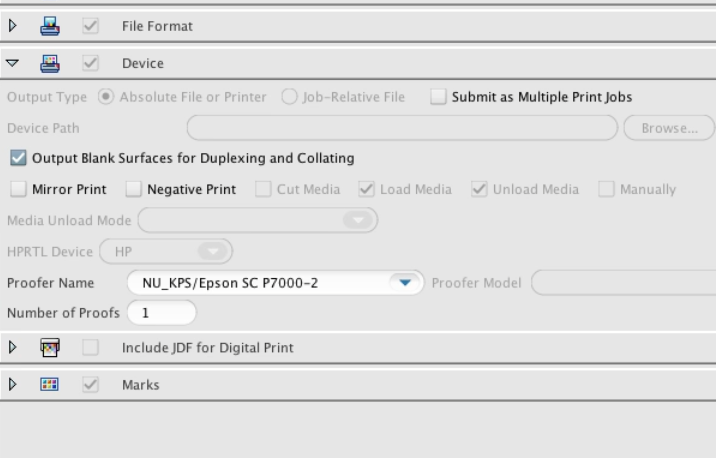Toggle the Cut Media checkbox

263,189
